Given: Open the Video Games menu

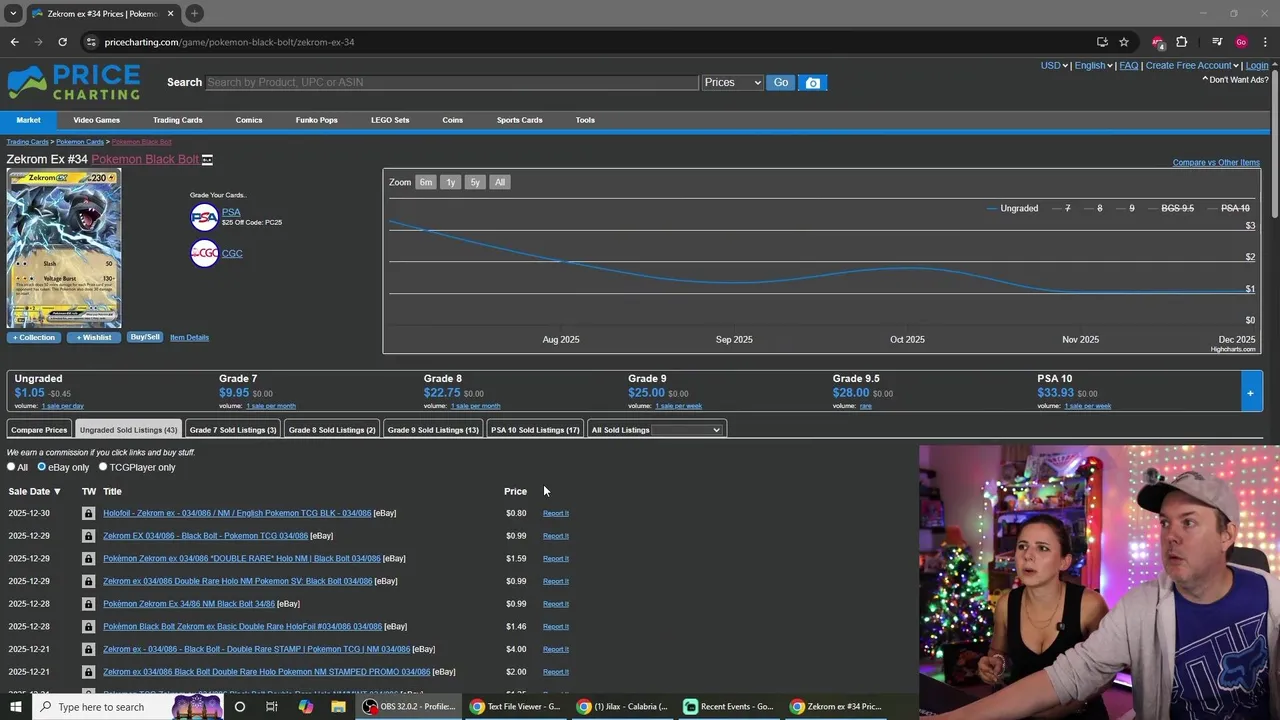Looking at the screenshot, I should [96, 120].
